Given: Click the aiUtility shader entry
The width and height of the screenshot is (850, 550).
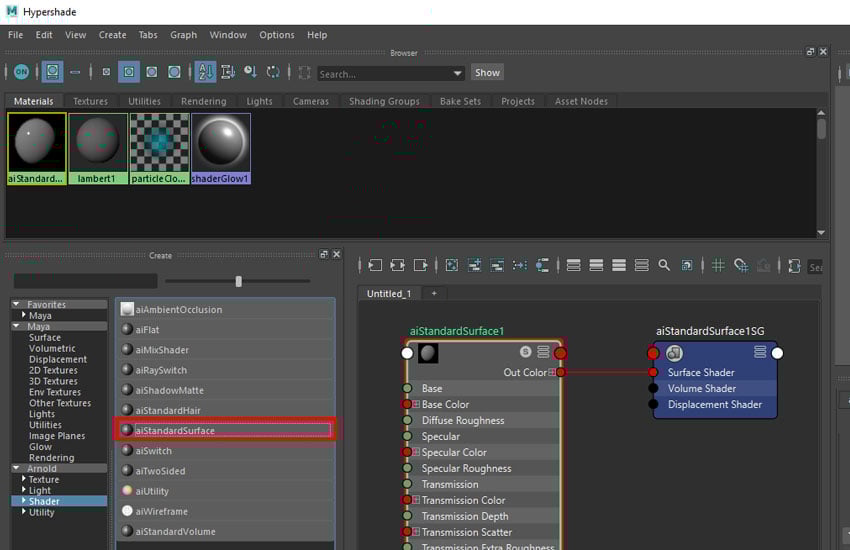Looking at the screenshot, I should pyautogui.click(x=153, y=491).
